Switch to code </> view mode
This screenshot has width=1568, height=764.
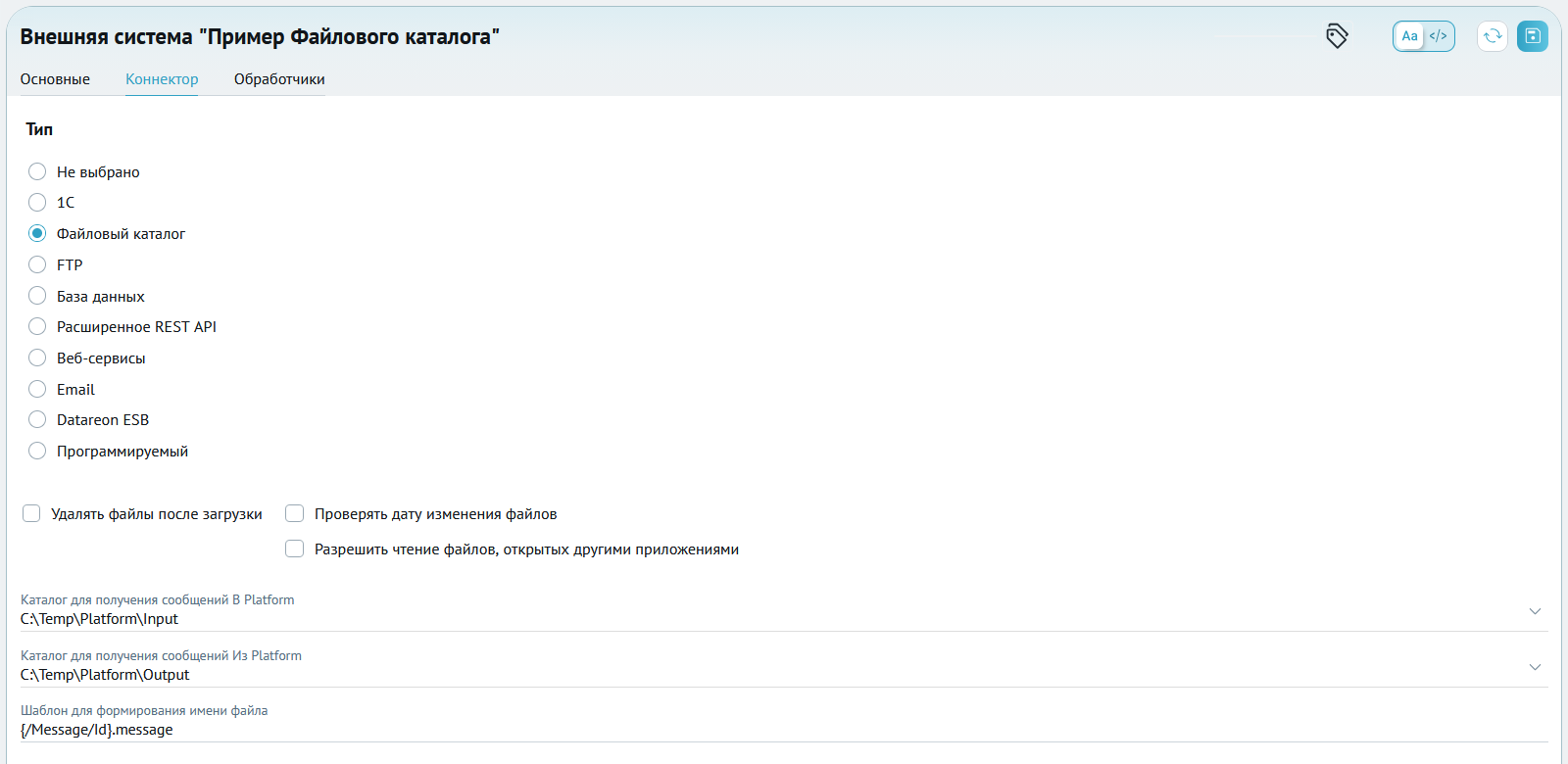click(1438, 36)
